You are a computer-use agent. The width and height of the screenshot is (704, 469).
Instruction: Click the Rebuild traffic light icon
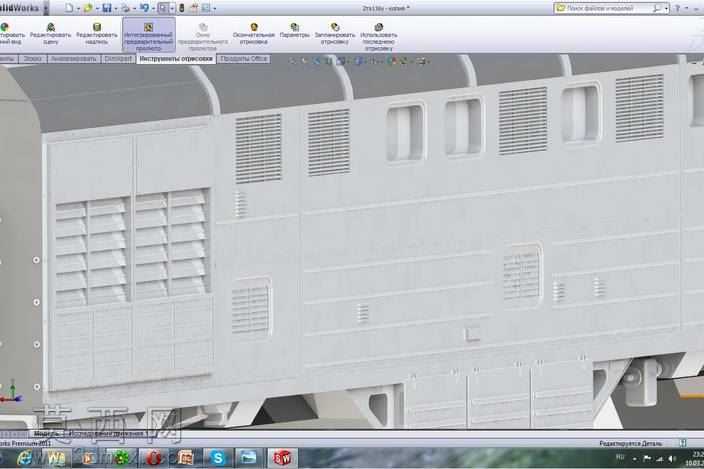[182, 8]
